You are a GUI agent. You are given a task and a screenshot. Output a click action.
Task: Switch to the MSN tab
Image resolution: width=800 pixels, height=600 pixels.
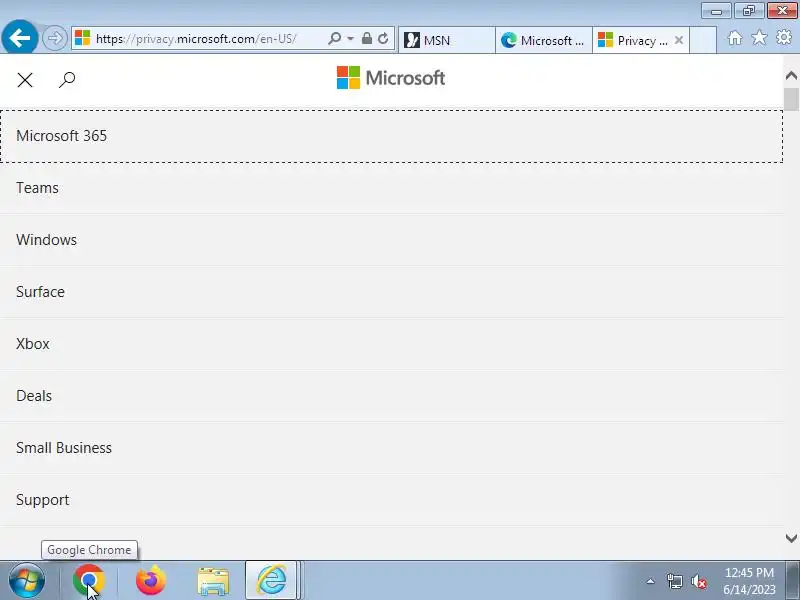pyautogui.click(x=446, y=40)
